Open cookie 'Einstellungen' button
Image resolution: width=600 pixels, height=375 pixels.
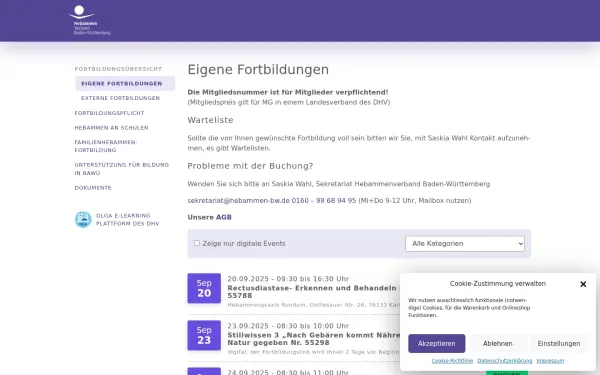tap(559, 343)
